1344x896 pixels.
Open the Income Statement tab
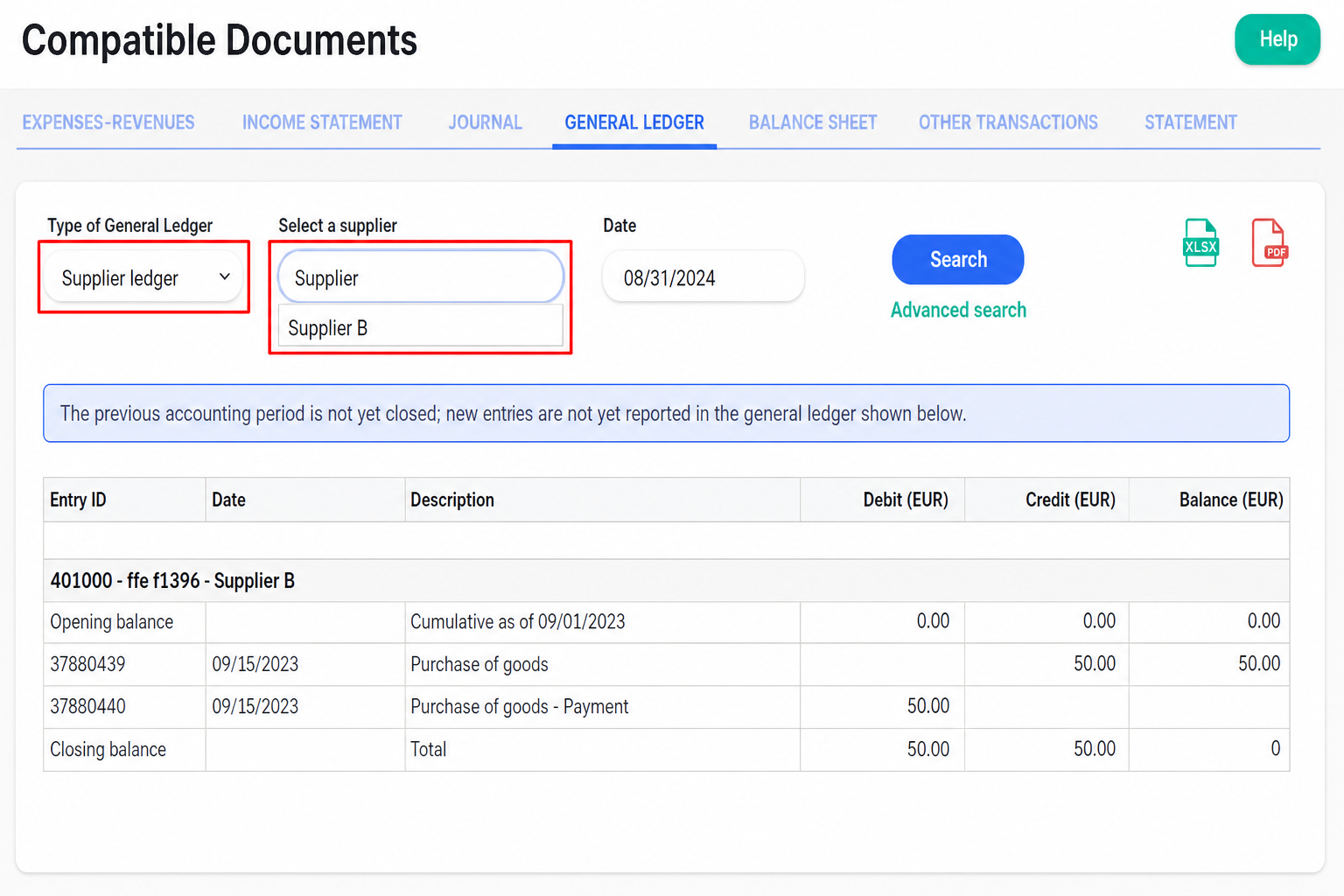point(322,122)
